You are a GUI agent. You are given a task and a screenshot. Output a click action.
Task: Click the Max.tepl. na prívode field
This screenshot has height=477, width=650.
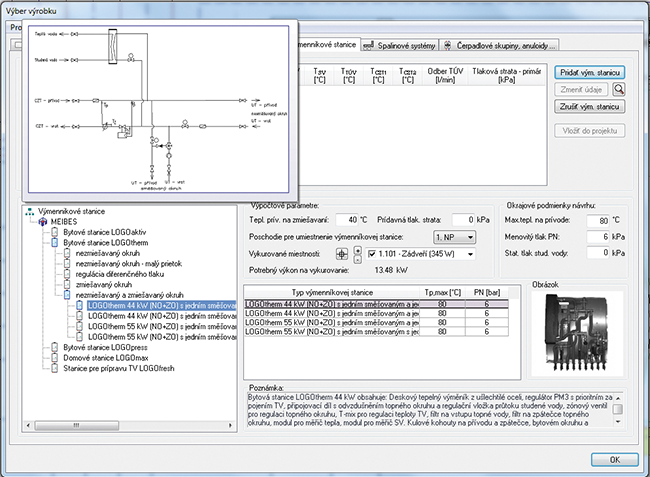[x=598, y=220]
